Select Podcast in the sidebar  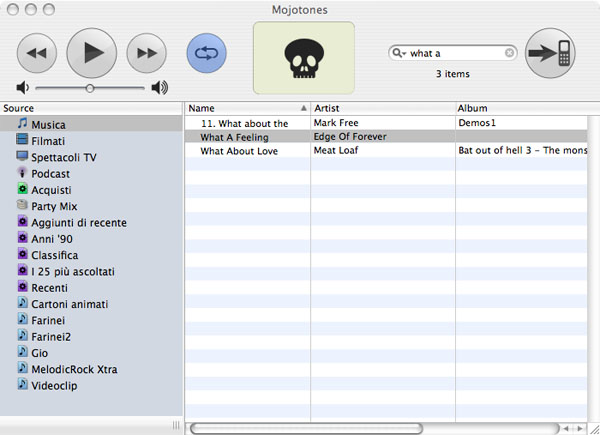point(91,174)
